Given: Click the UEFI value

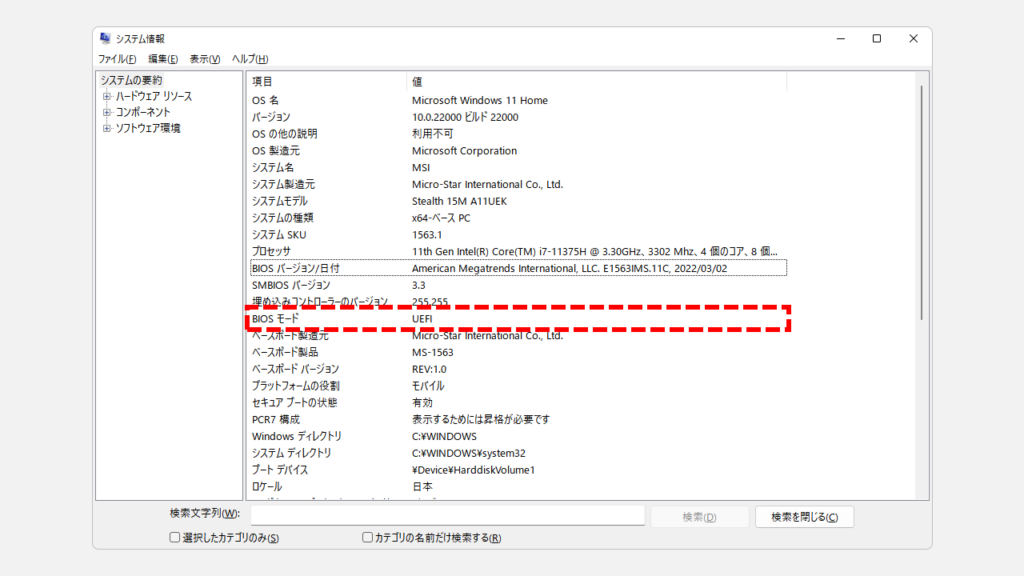Looking at the screenshot, I should 422,319.
